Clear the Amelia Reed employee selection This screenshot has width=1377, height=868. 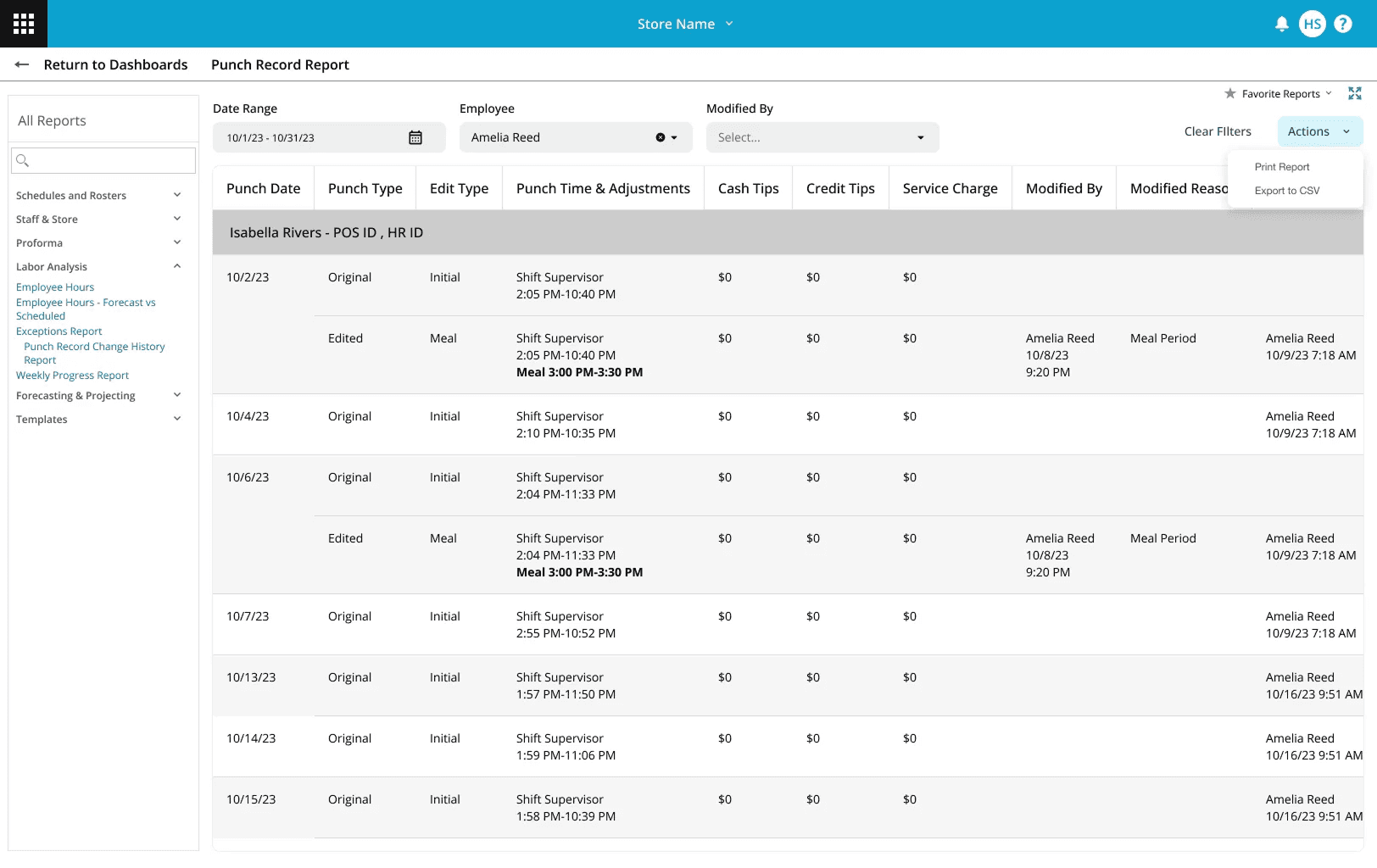(660, 137)
